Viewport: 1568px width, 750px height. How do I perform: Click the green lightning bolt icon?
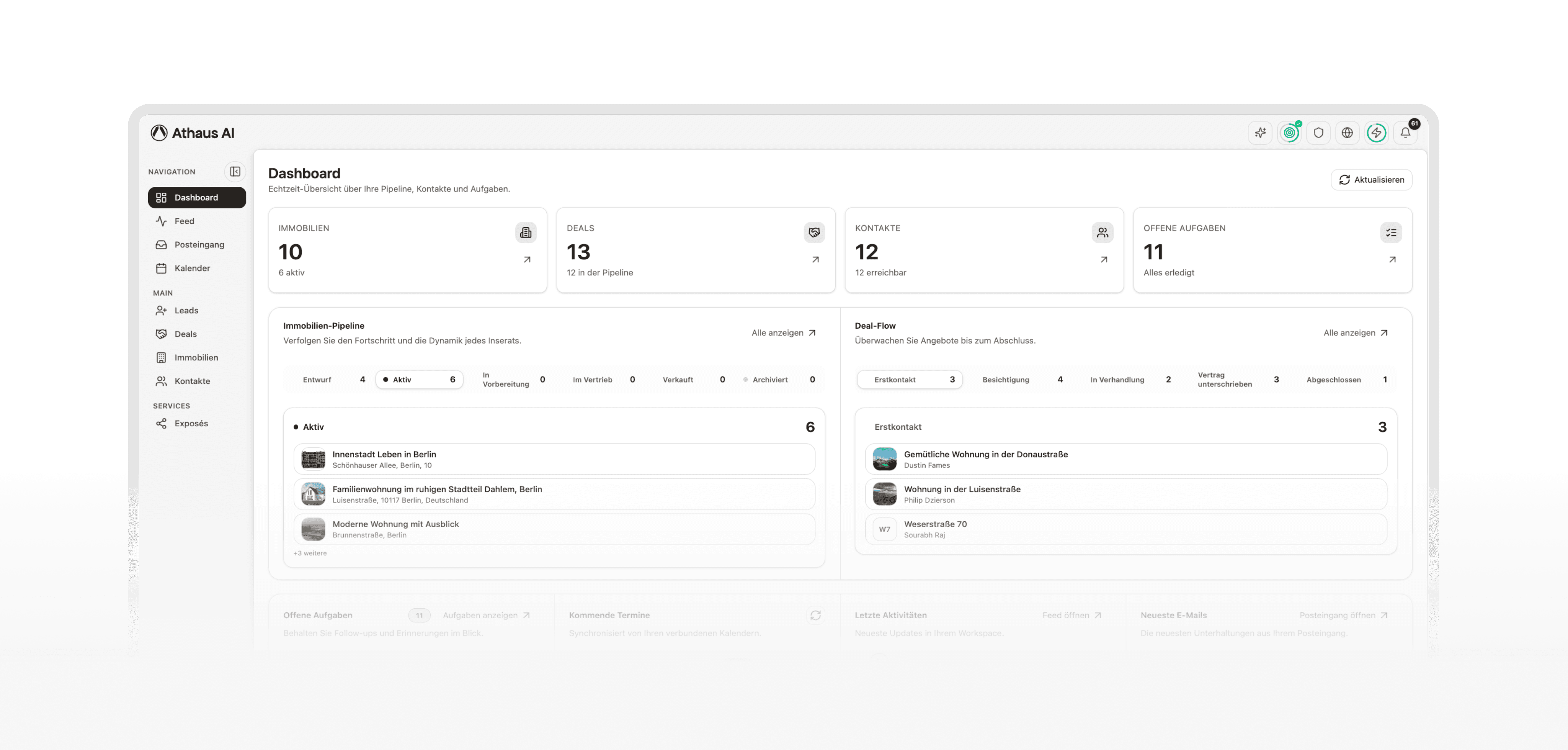(x=1376, y=133)
